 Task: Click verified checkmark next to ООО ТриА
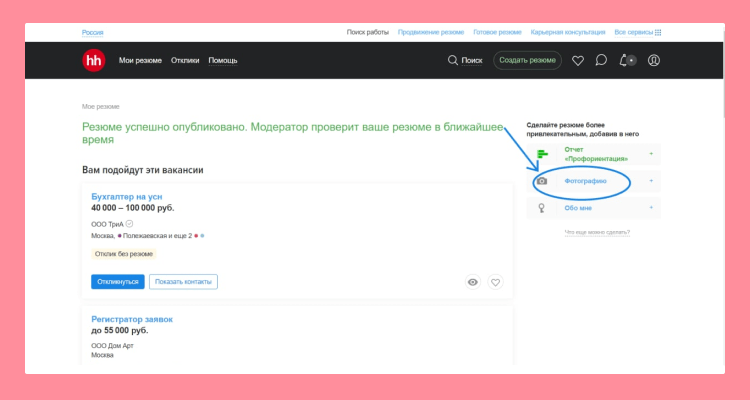[129, 223]
